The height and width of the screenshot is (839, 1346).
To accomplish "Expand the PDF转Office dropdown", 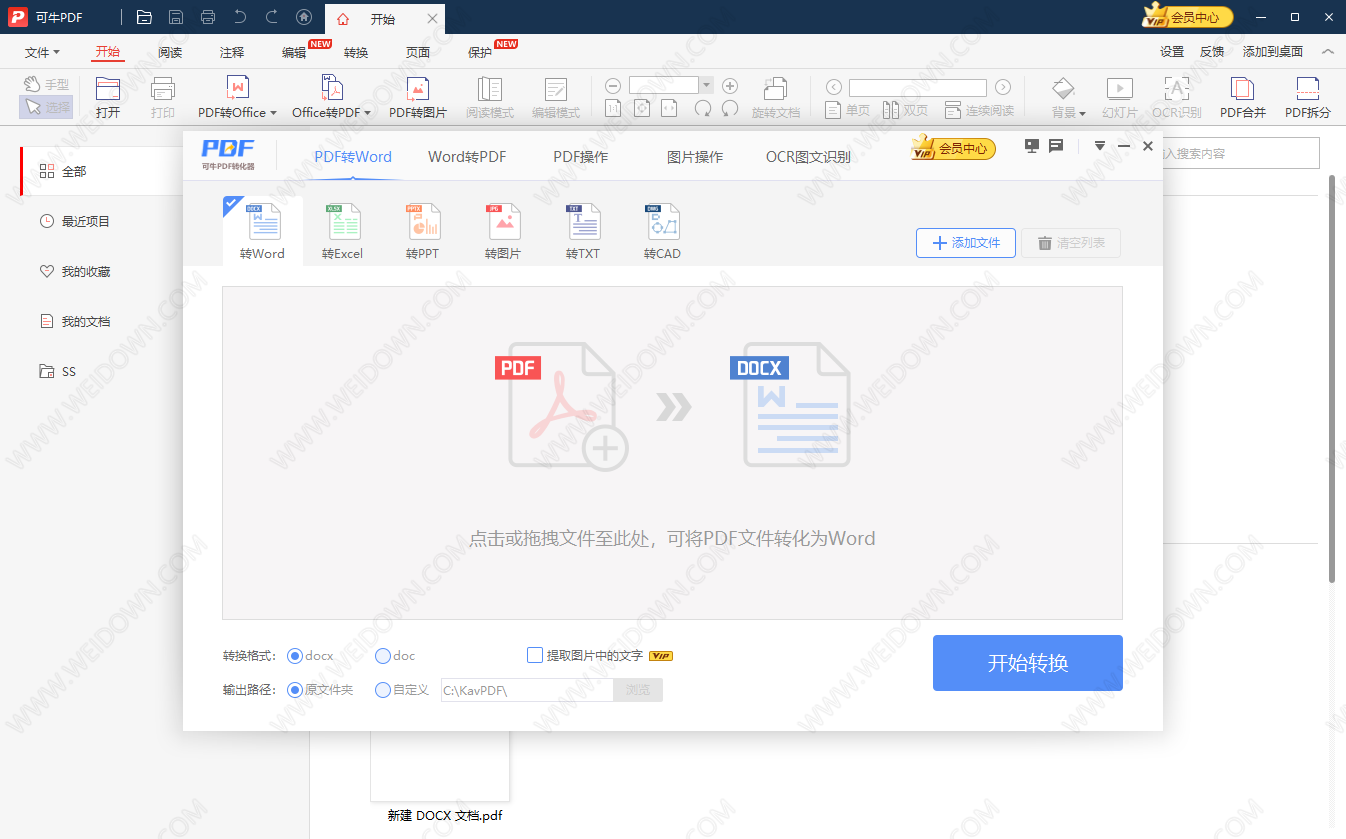I will click(273, 113).
